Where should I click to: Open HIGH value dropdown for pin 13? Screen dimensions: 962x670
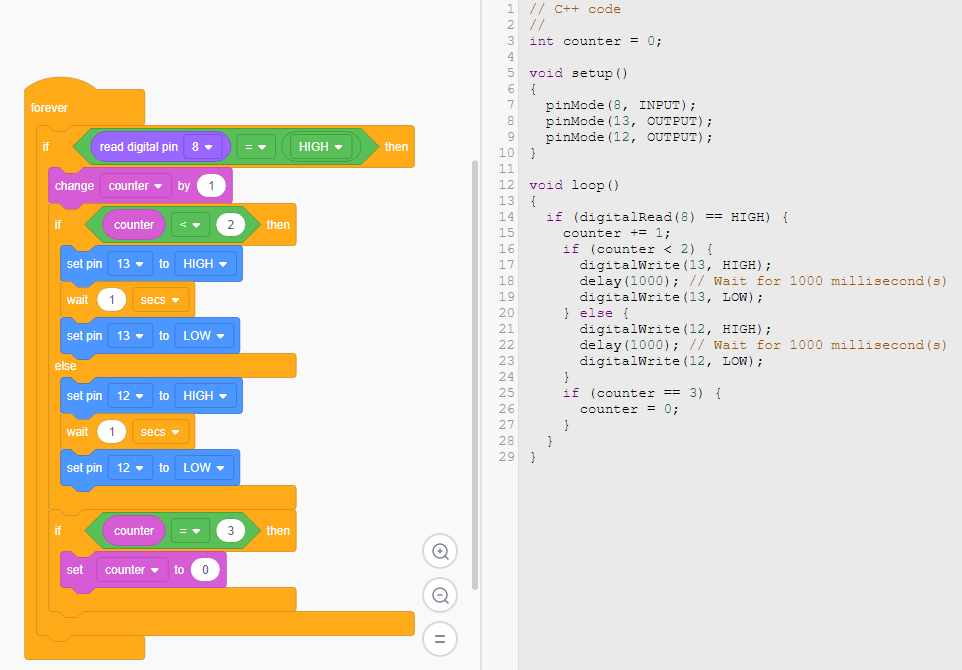pos(206,264)
